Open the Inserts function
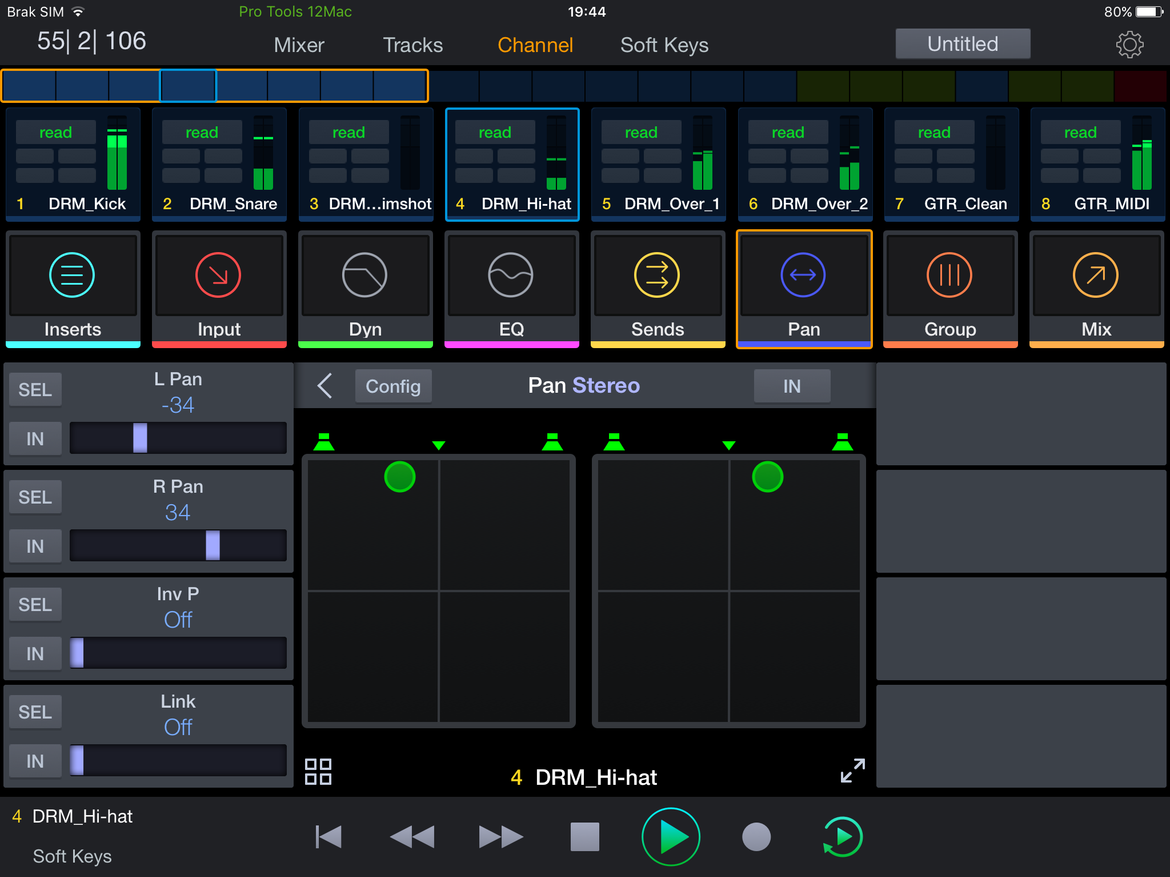 pos(72,289)
